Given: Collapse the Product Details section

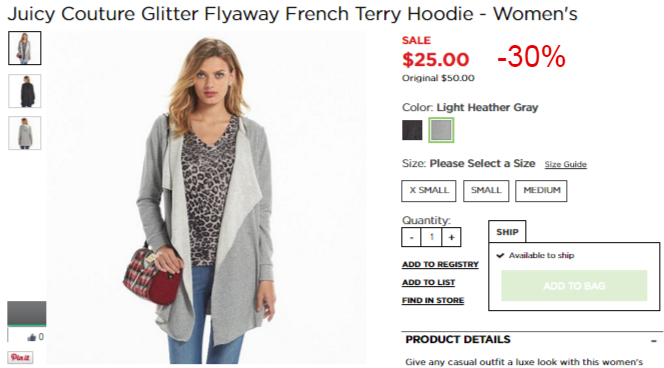Looking at the screenshot, I should click(x=654, y=340).
